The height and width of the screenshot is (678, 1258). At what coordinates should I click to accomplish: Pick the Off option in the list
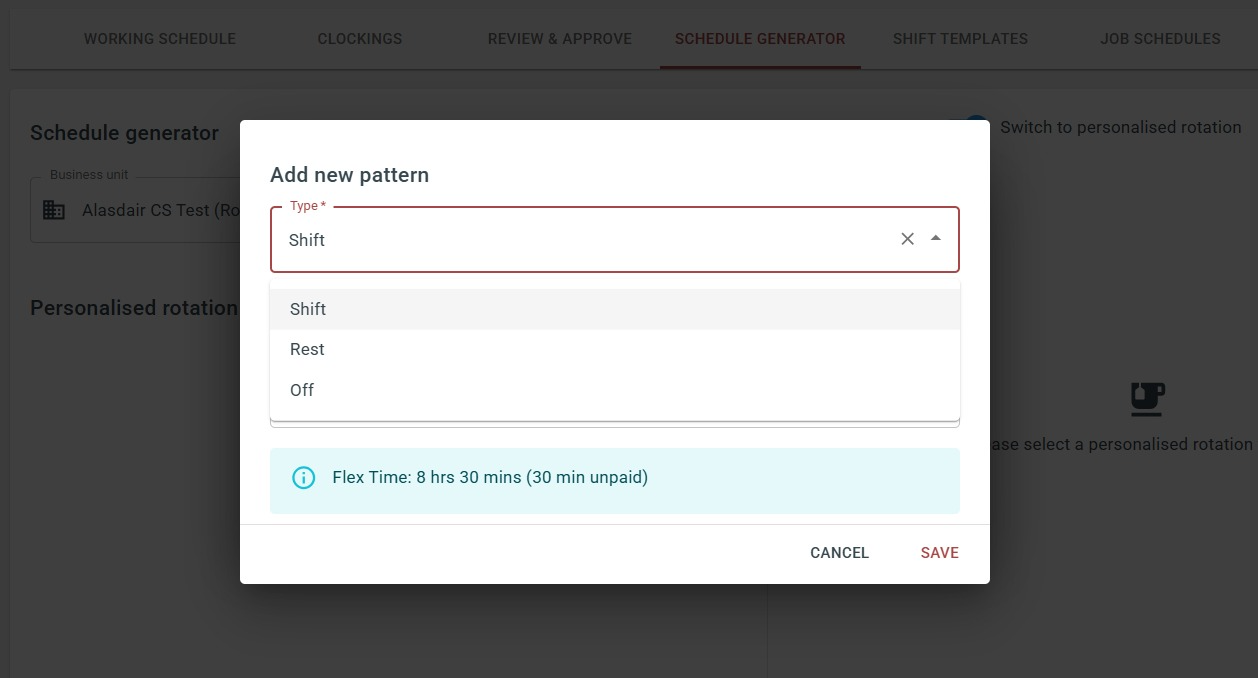click(302, 390)
